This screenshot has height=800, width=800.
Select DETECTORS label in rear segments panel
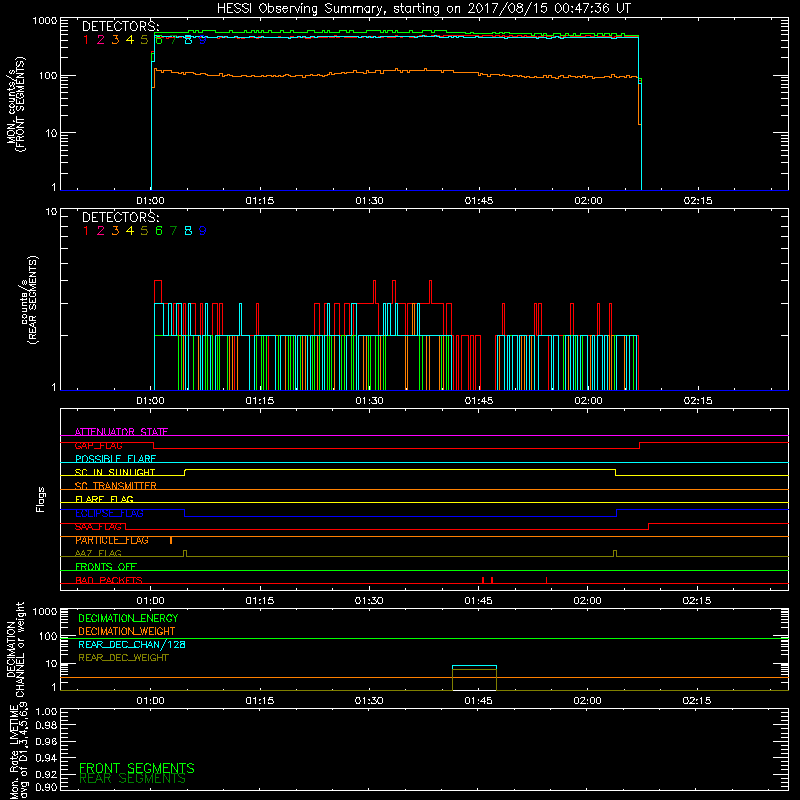point(120,217)
